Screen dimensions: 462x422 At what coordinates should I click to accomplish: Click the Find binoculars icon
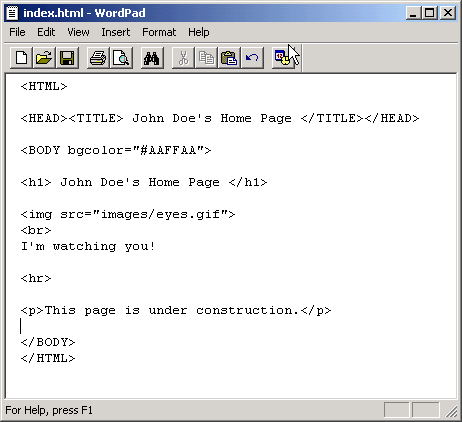[x=152, y=58]
